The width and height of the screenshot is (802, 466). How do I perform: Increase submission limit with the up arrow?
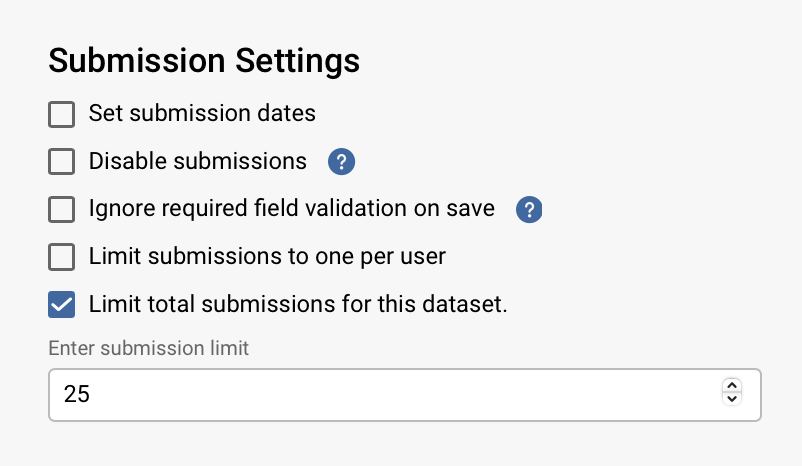(732, 386)
